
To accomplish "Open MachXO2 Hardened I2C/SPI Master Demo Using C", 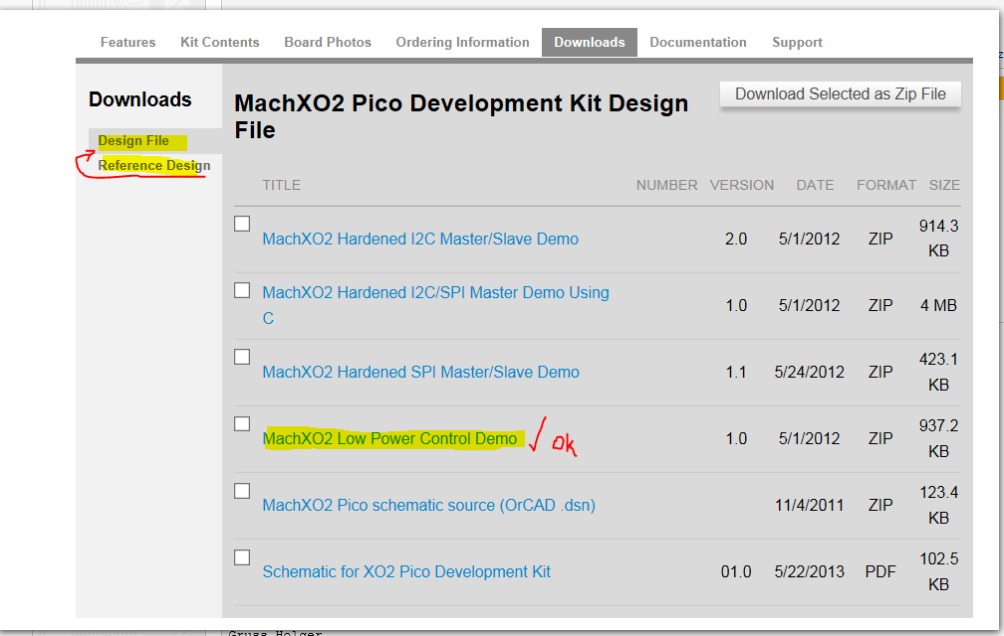I will pos(435,306).
